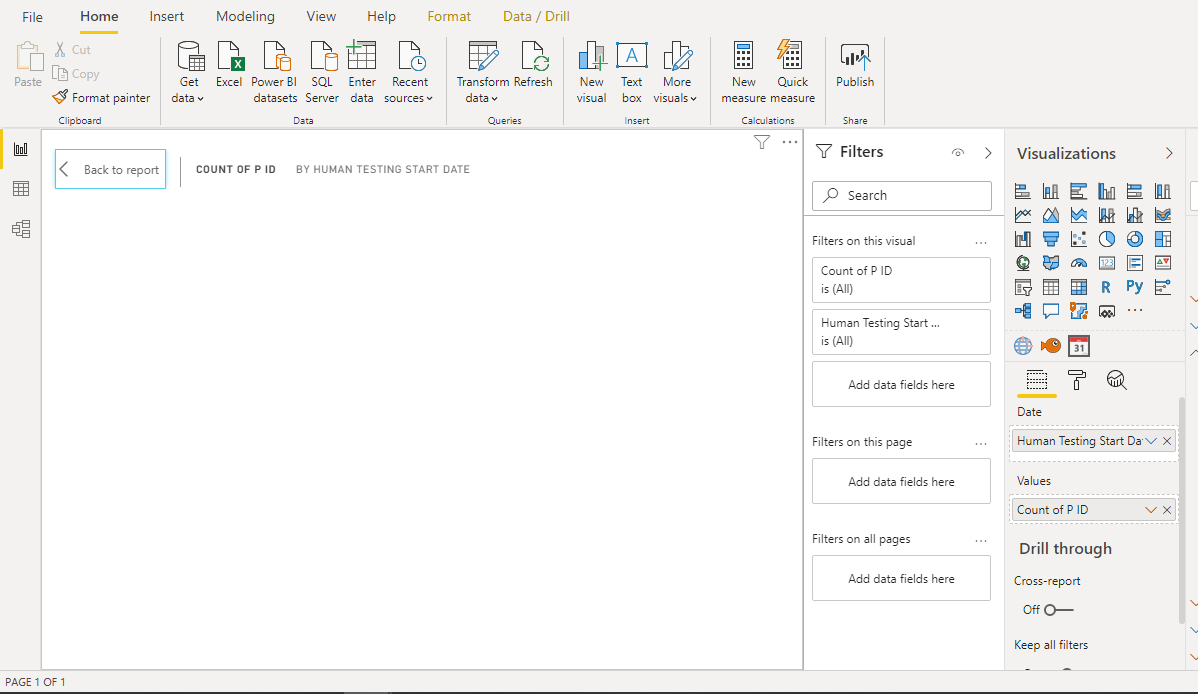Select the Stacked bar chart visual
The height and width of the screenshot is (694, 1198).
point(1023,191)
